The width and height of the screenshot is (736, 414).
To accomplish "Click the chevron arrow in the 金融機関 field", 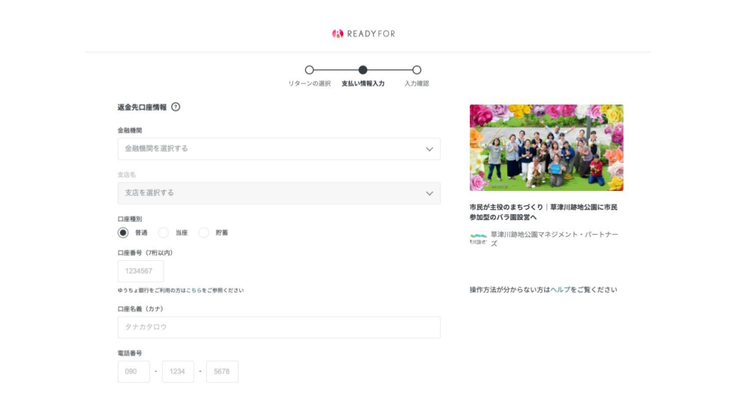I will [x=429, y=149].
